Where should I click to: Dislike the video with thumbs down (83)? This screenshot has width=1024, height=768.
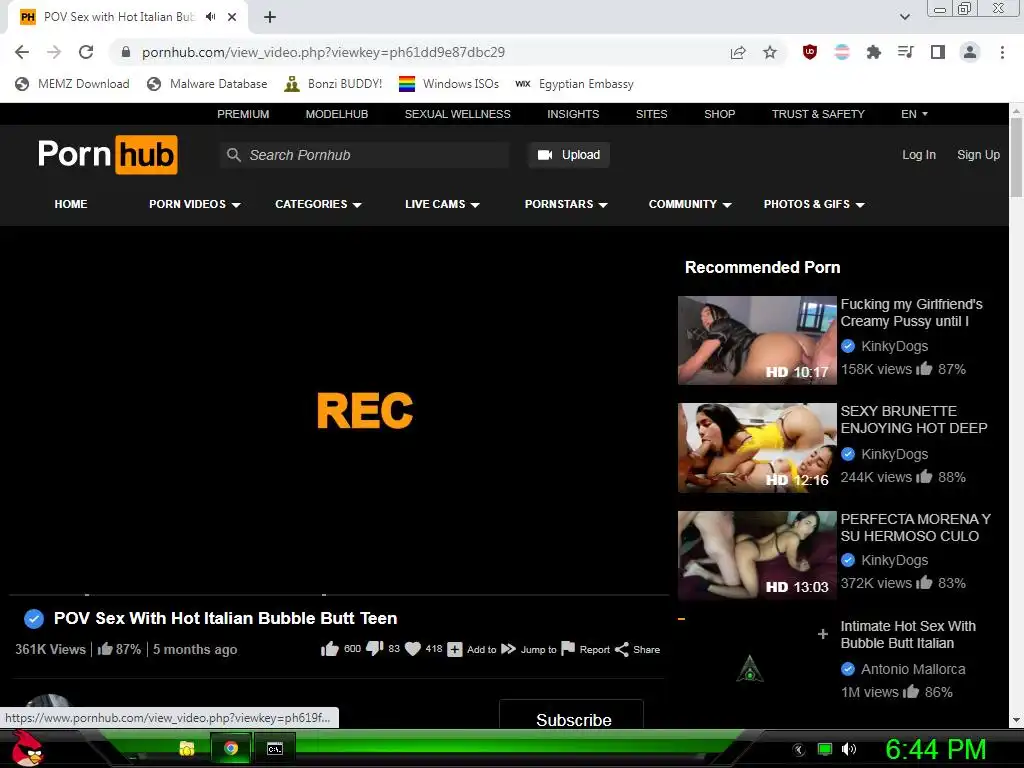click(x=375, y=648)
